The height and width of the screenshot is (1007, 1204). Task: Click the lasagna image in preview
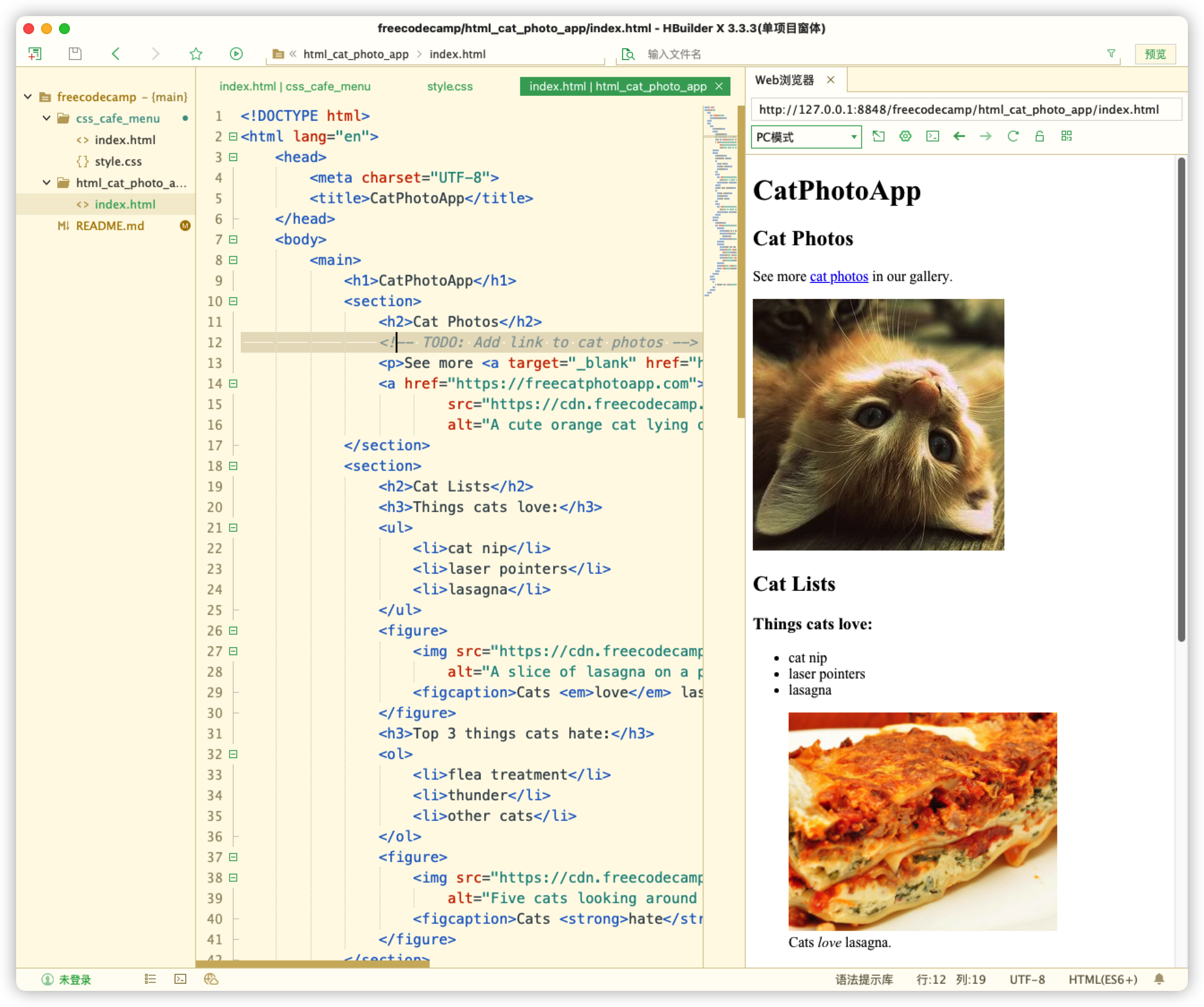[x=922, y=821]
